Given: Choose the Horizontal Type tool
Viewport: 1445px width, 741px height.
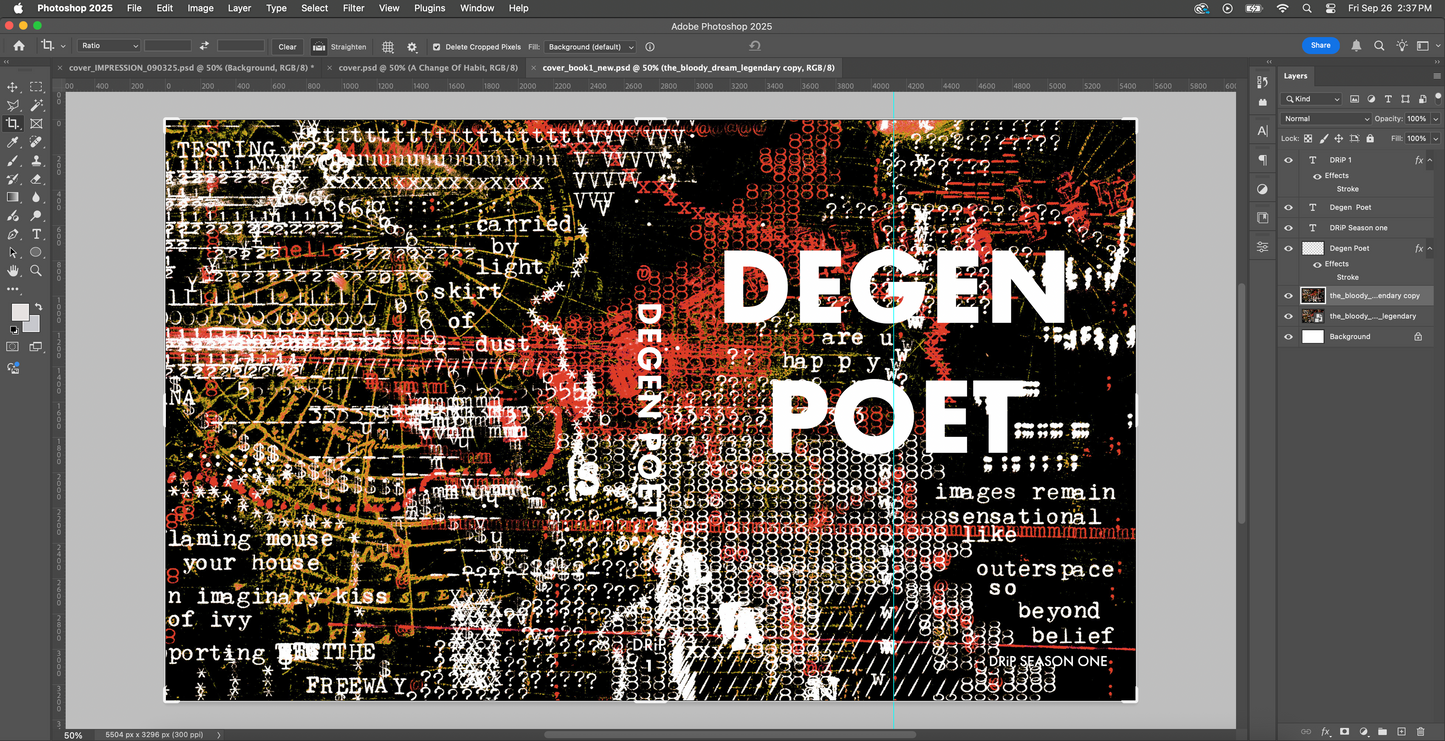Looking at the screenshot, I should pyautogui.click(x=36, y=234).
